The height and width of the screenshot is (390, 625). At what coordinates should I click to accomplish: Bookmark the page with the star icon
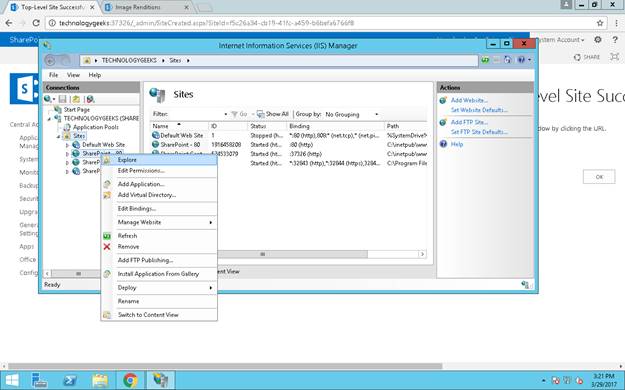click(x=600, y=23)
